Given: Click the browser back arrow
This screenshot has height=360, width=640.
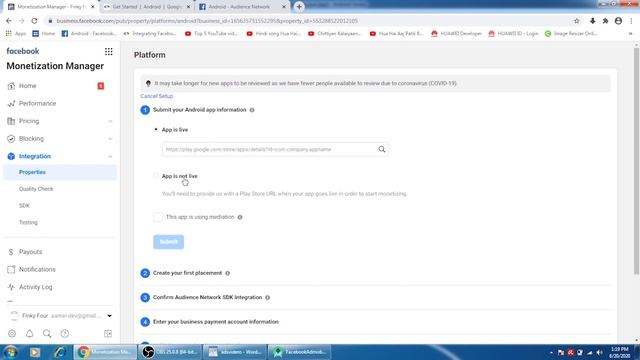Looking at the screenshot, I should point(9,21).
